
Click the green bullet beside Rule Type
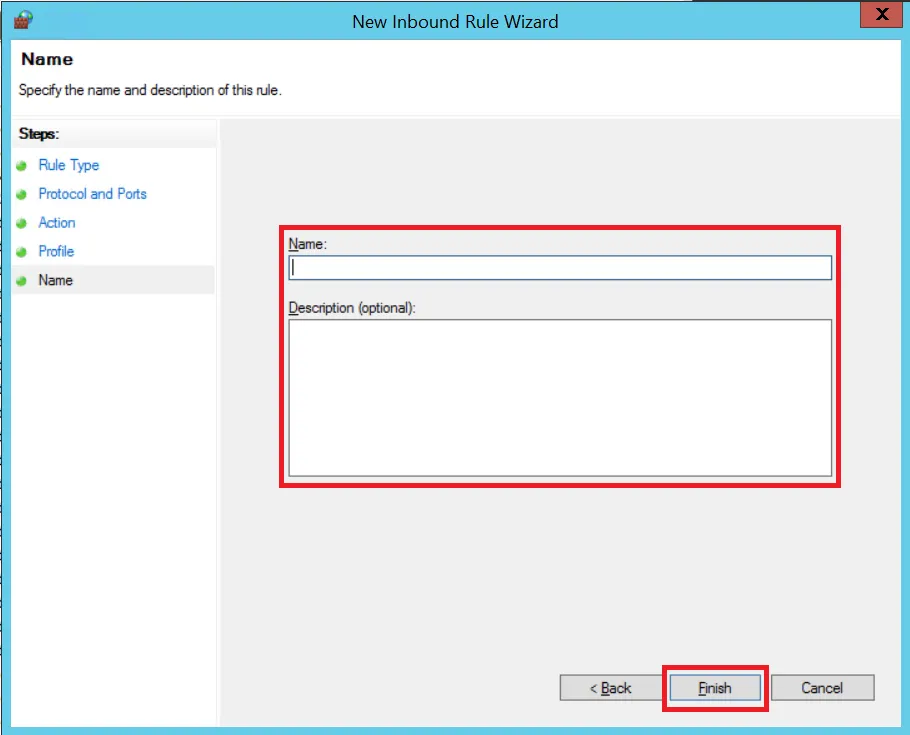point(21,166)
